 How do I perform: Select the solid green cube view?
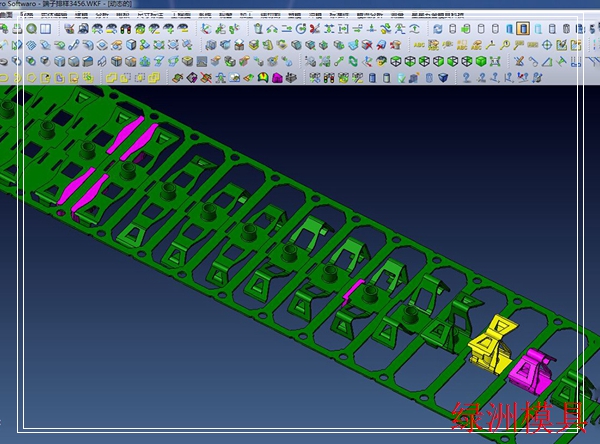click(481, 61)
